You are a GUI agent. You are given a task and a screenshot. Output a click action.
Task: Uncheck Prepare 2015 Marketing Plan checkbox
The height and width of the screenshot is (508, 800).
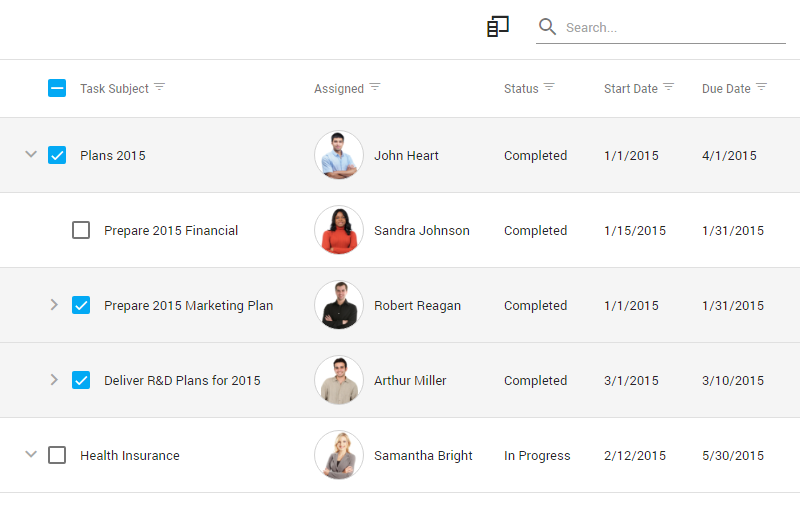pyautogui.click(x=81, y=305)
